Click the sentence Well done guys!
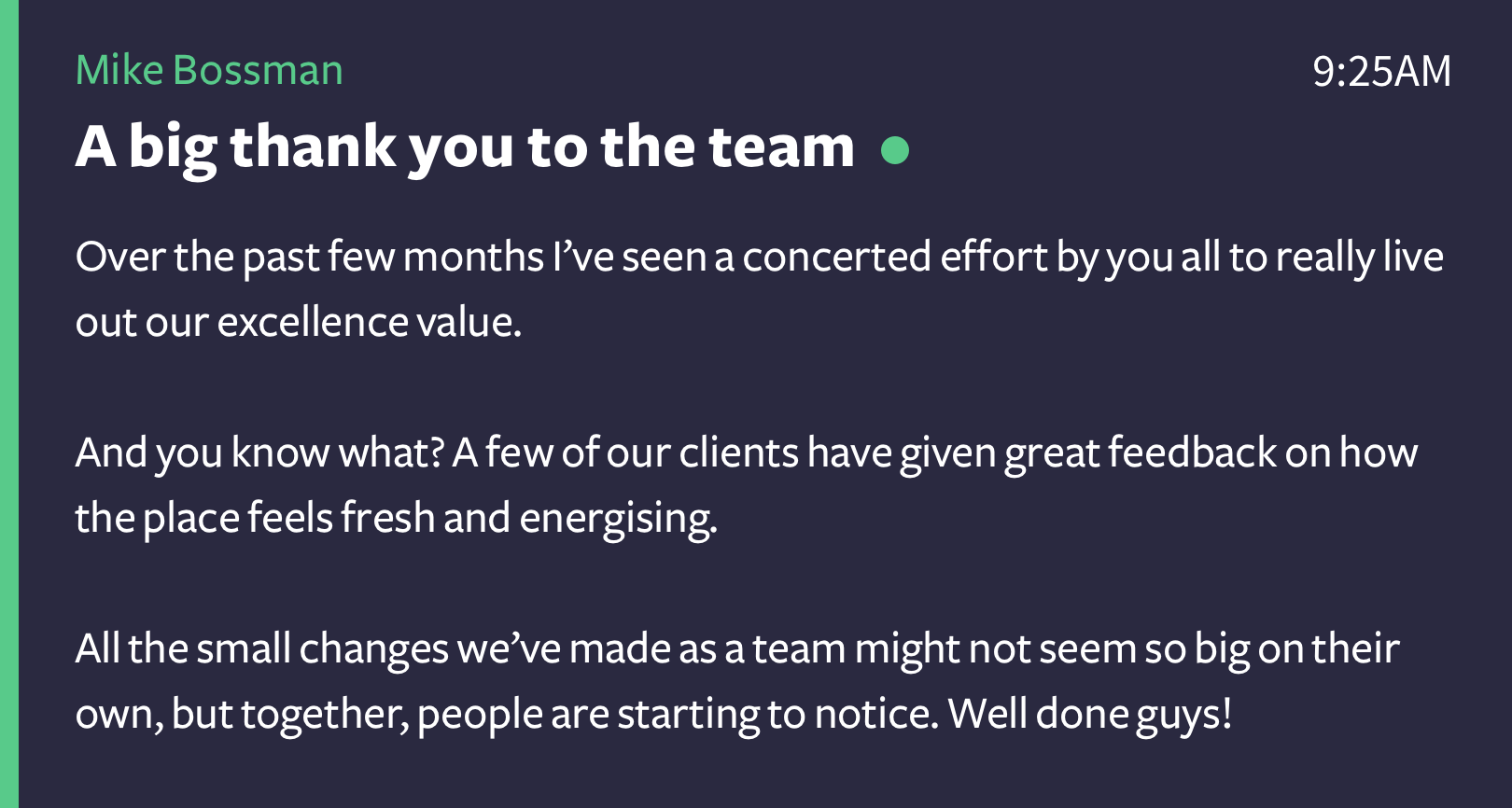Viewport: 1512px width, 808px height. 1090,714
